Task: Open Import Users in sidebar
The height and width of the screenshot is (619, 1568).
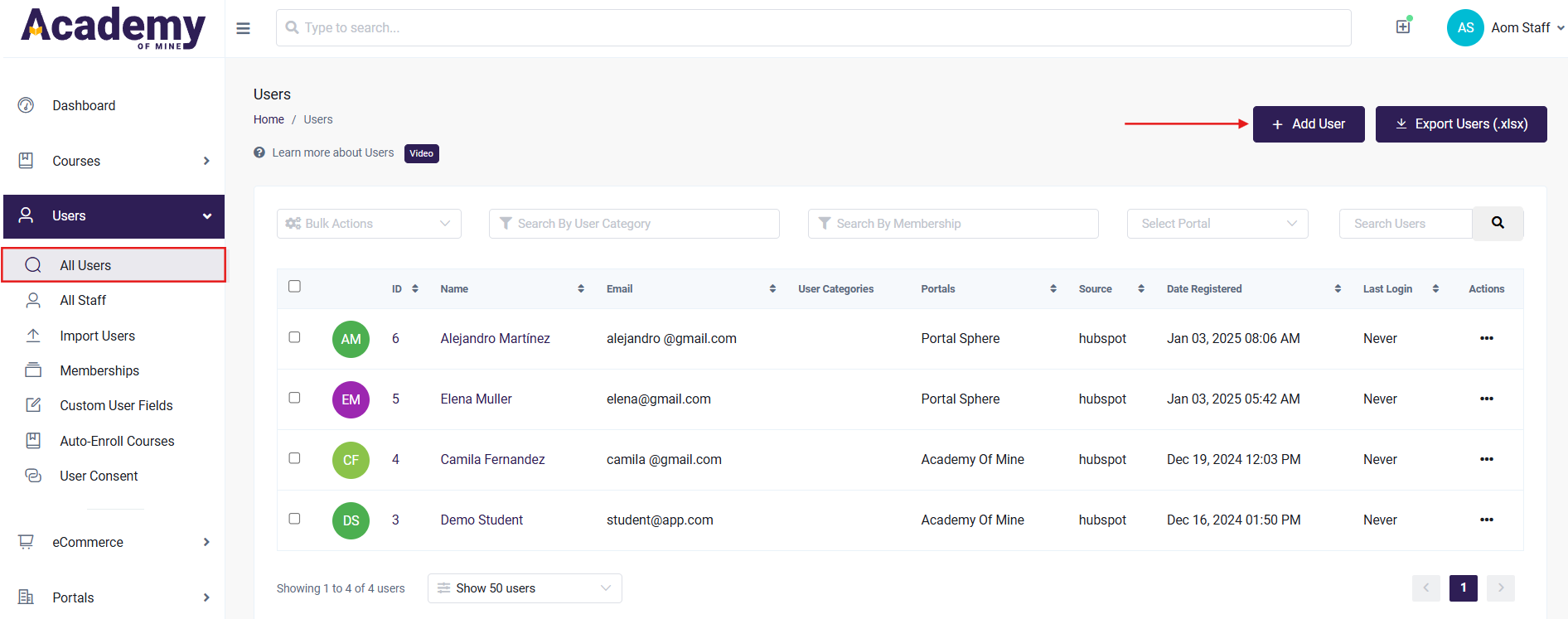Action: click(97, 336)
